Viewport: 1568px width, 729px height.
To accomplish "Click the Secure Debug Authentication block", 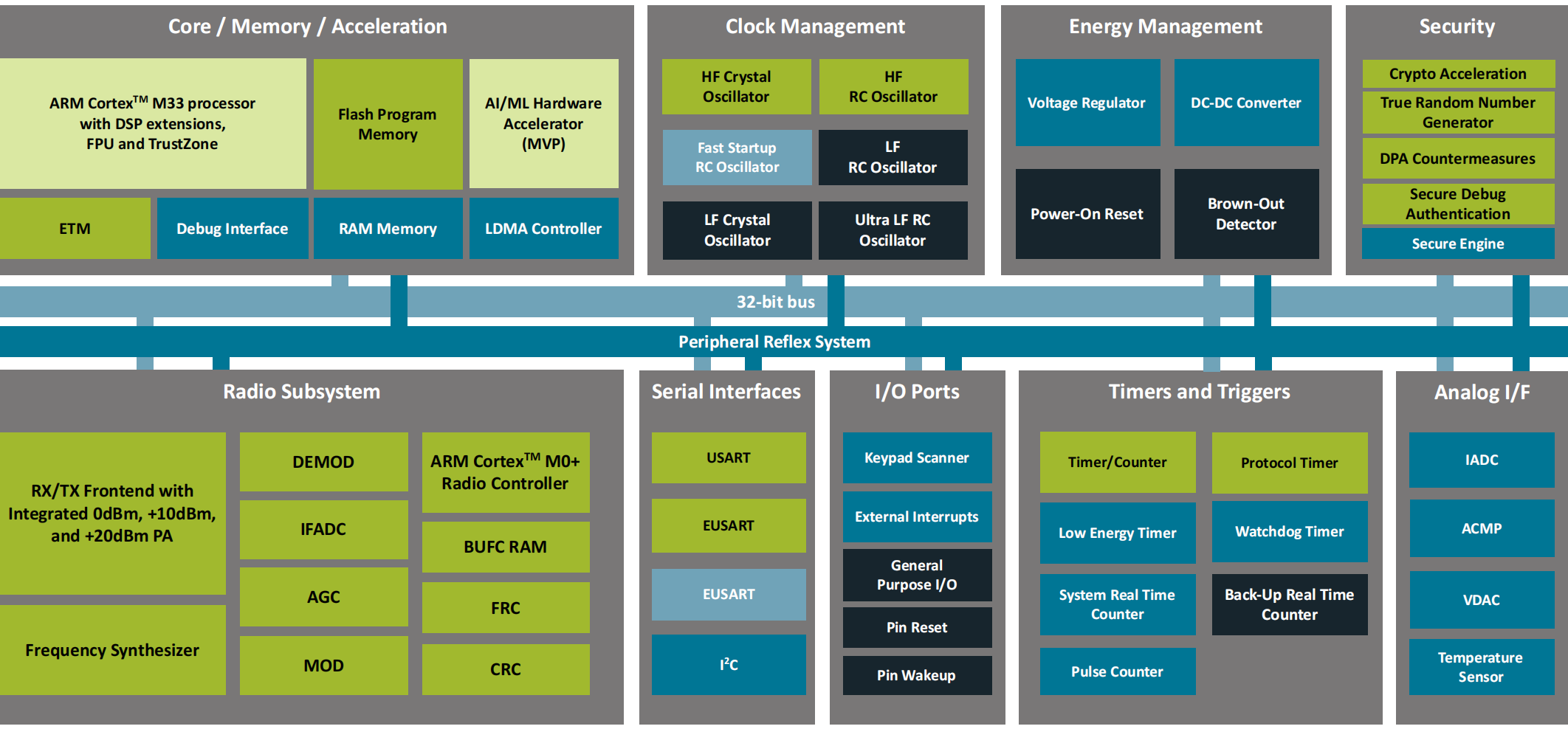I will 1458,204.
